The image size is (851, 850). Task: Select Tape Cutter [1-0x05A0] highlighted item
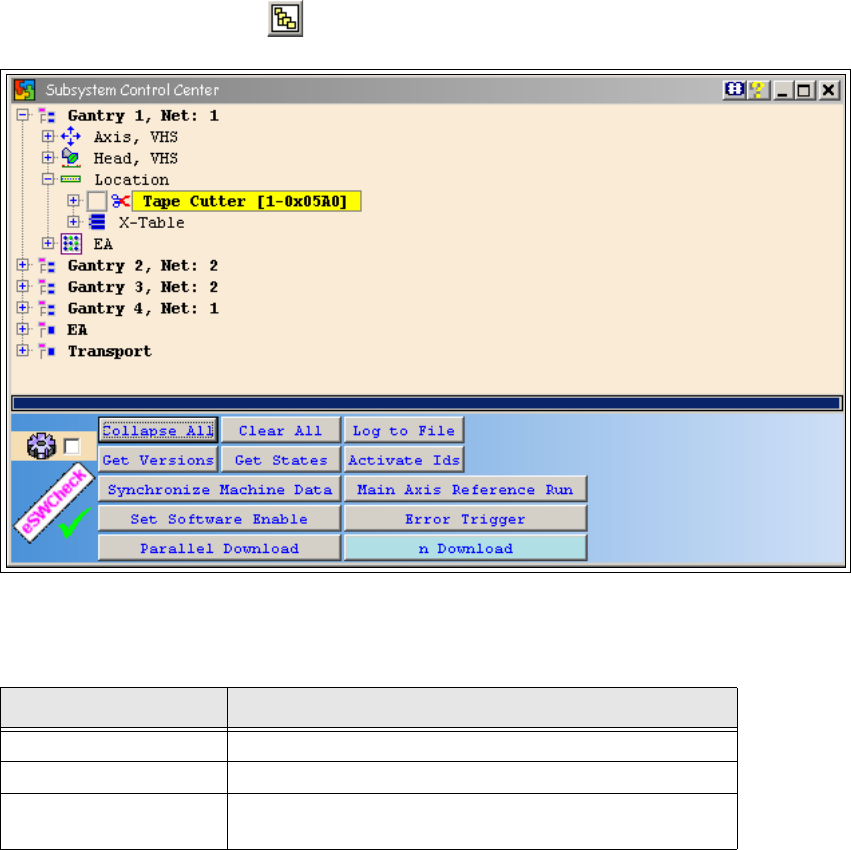(x=246, y=201)
